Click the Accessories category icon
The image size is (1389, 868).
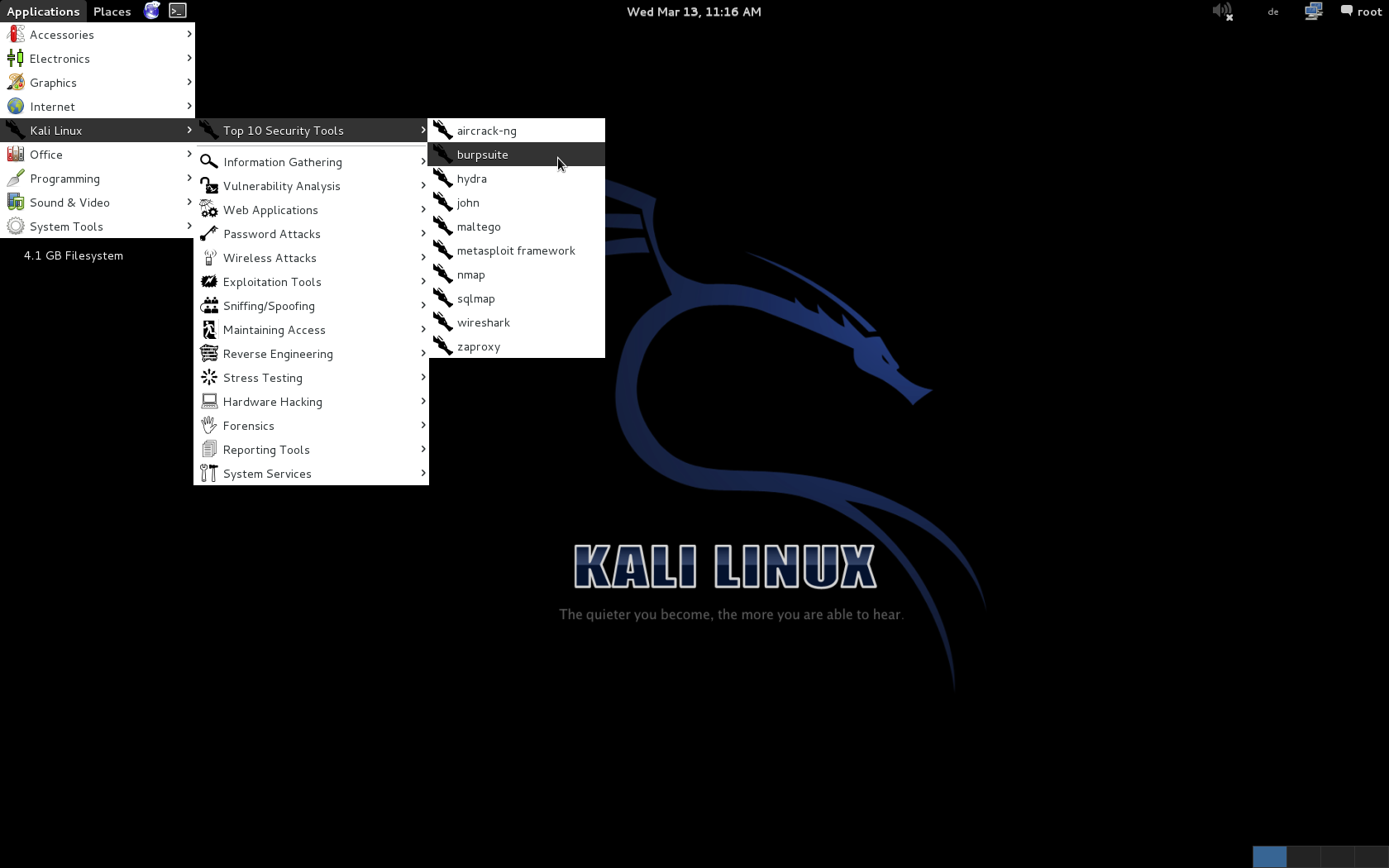point(16,35)
